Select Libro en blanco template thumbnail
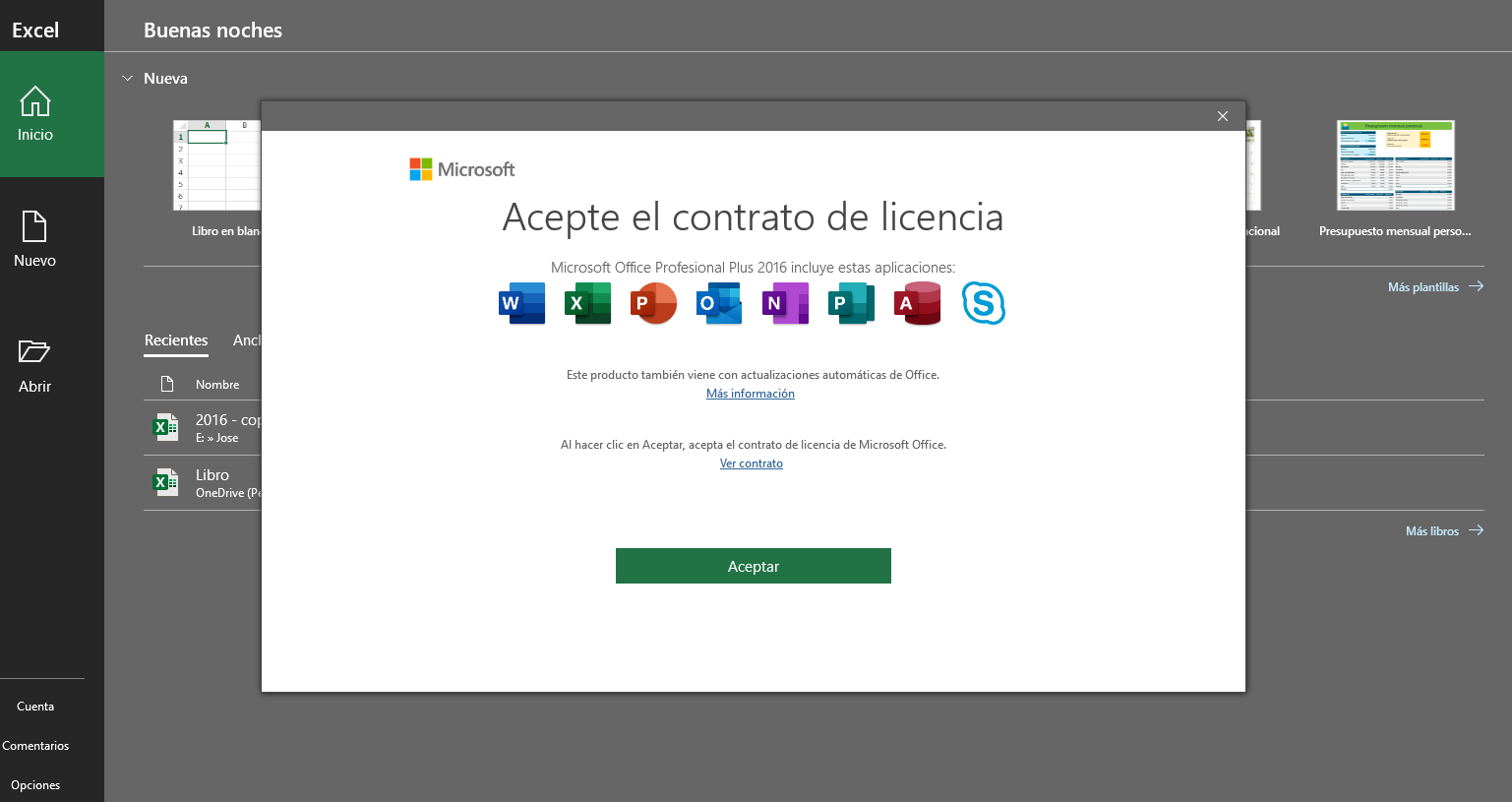This screenshot has height=802, width=1512. pyautogui.click(x=217, y=165)
